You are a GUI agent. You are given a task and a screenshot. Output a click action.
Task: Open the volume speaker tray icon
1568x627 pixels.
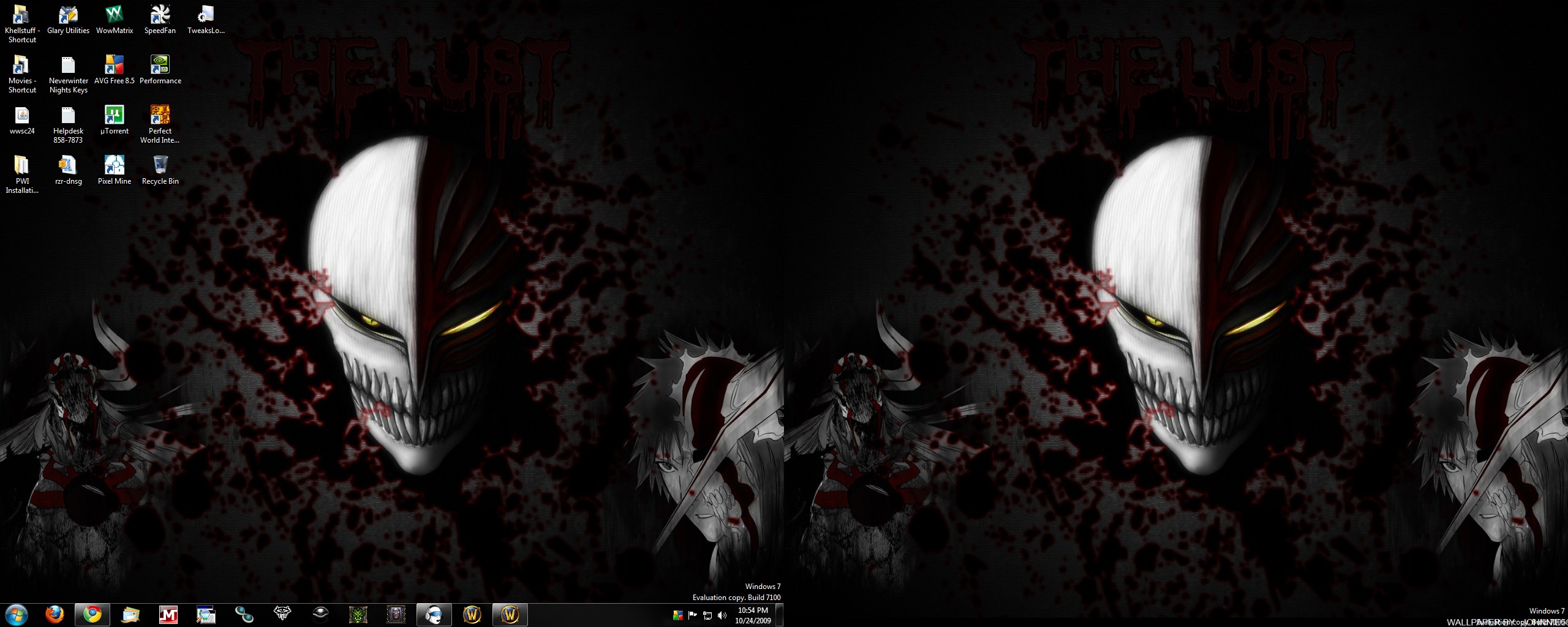722,615
